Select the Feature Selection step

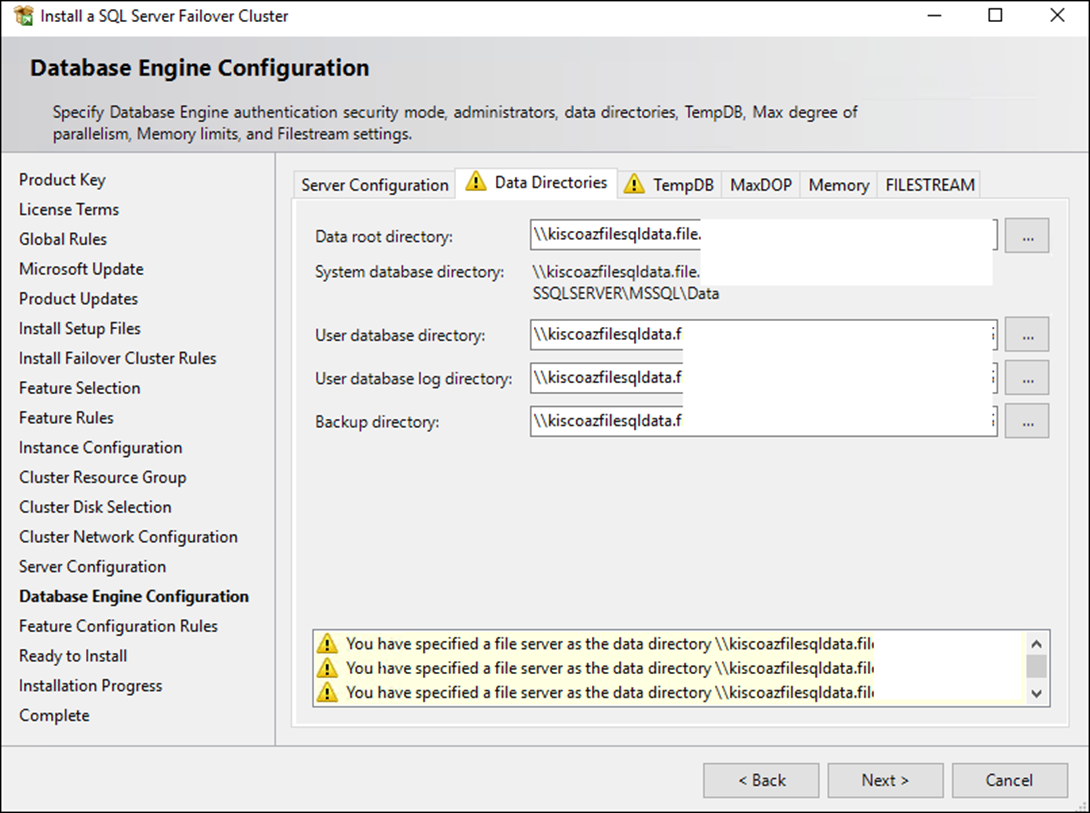80,388
